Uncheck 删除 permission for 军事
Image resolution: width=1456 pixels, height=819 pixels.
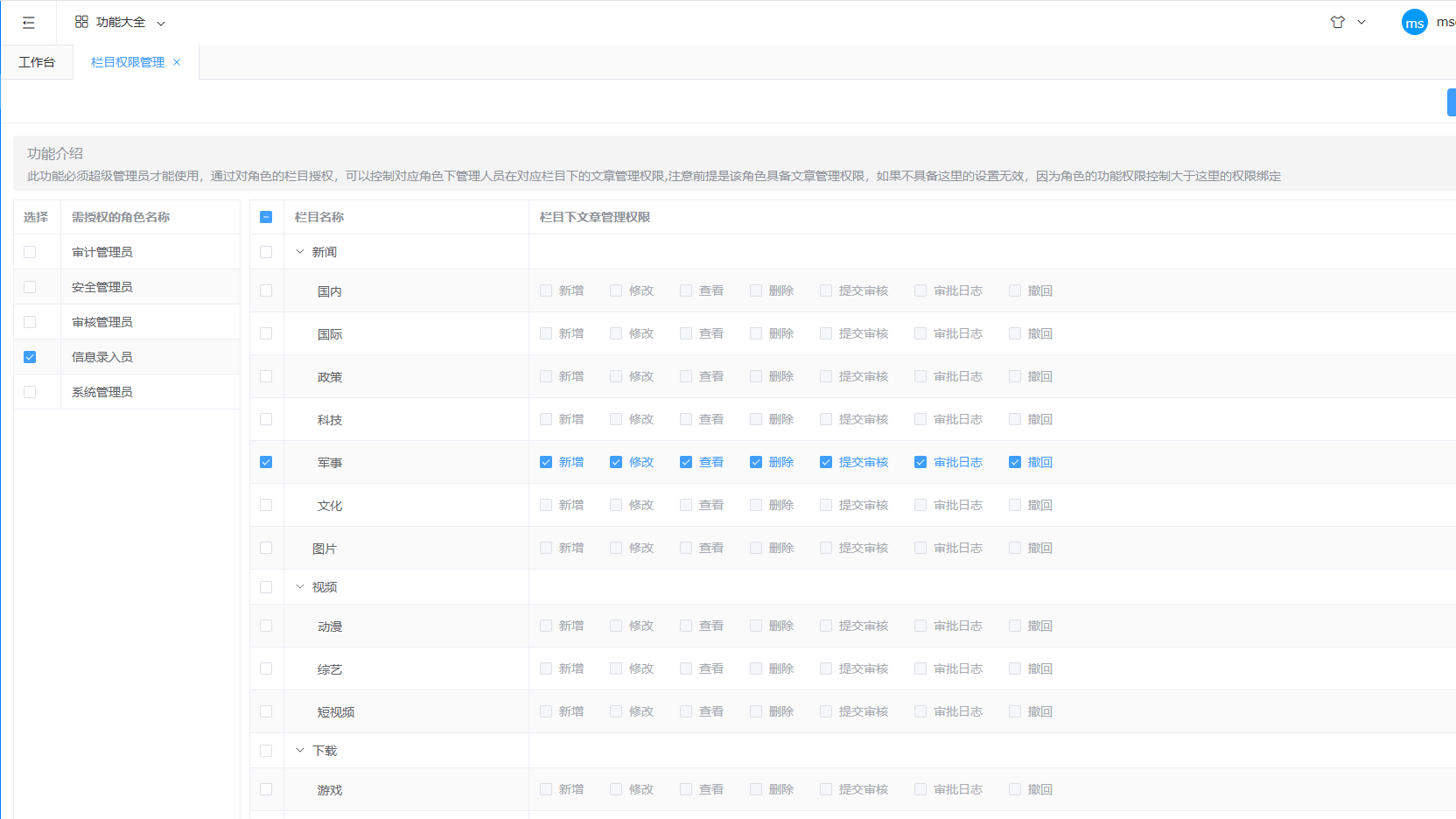756,462
